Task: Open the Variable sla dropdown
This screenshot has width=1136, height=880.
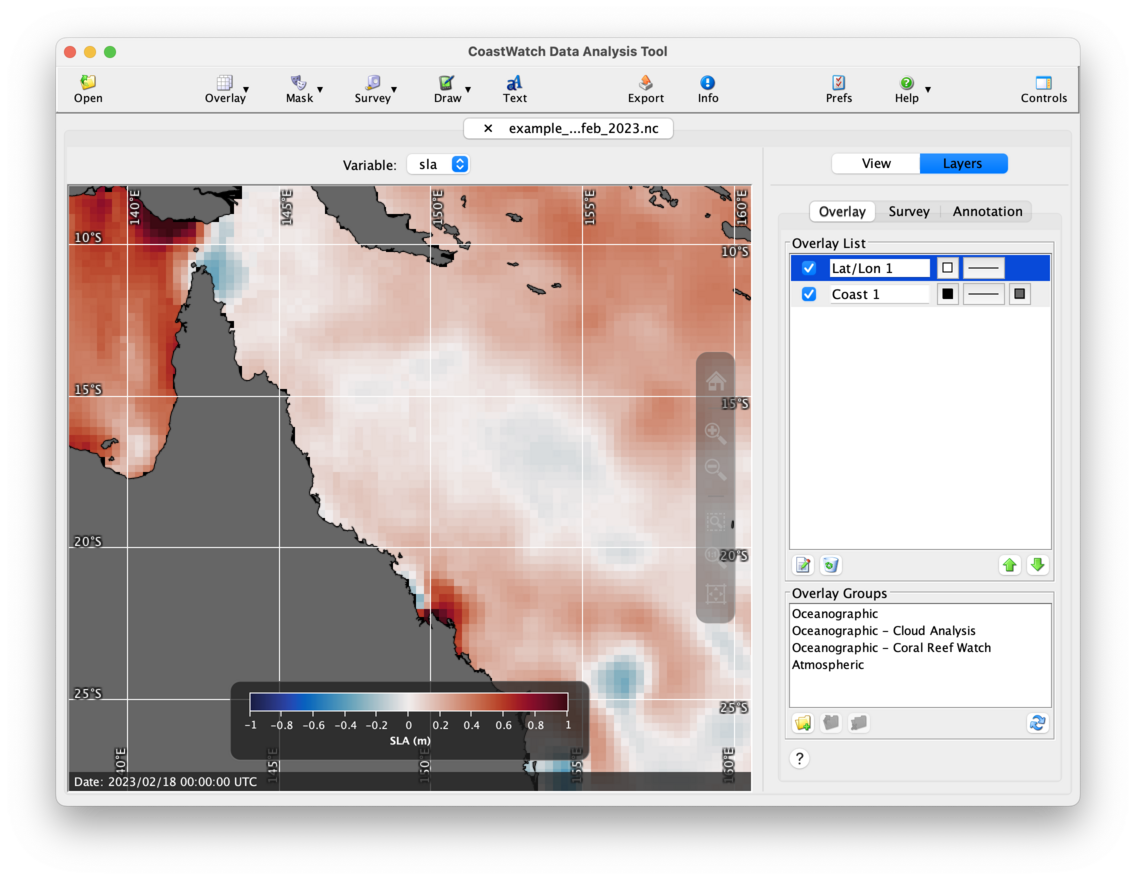Action: click(x=439, y=165)
